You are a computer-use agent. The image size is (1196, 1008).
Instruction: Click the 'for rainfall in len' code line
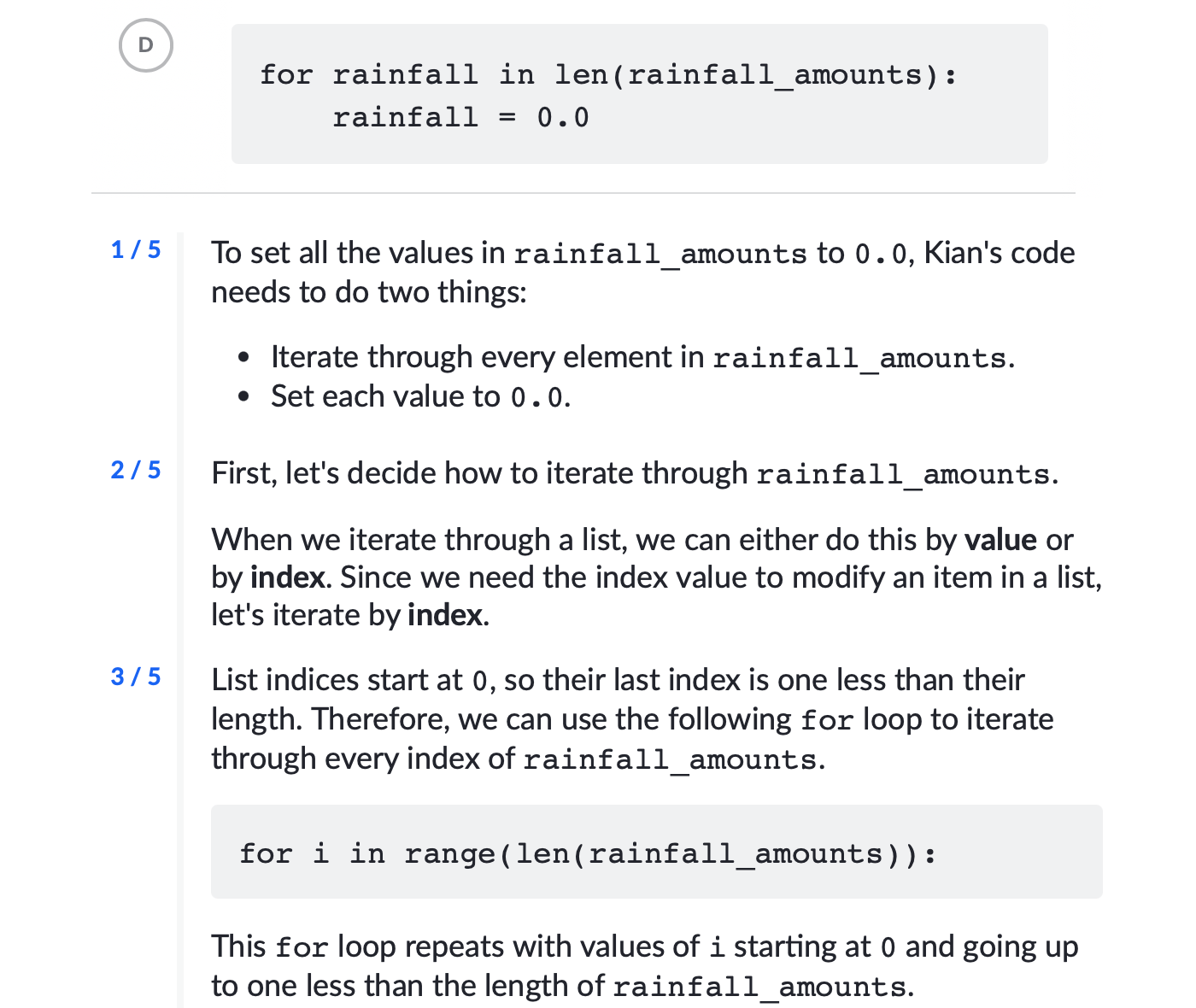click(x=608, y=74)
